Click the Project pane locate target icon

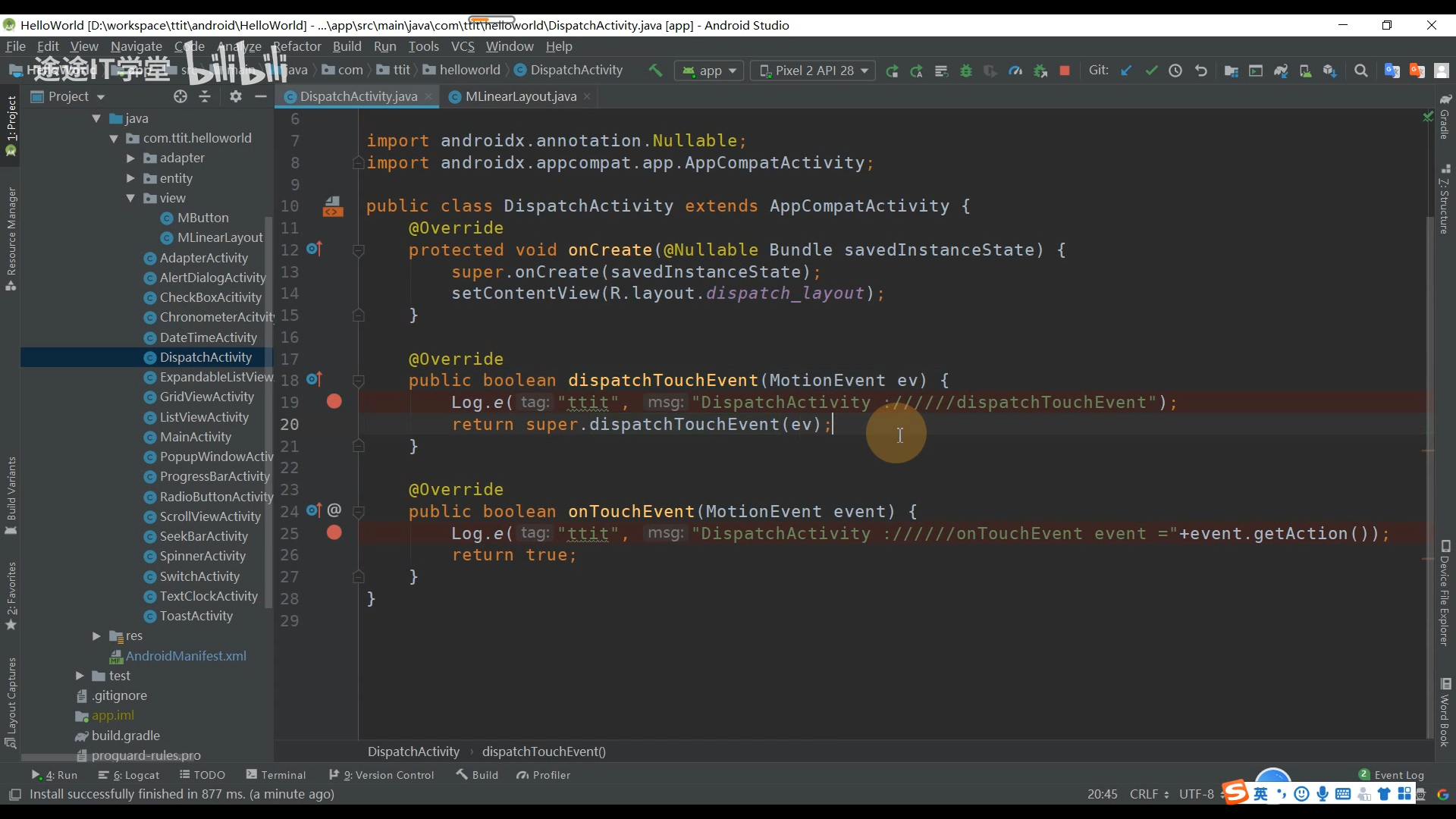[x=180, y=96]
